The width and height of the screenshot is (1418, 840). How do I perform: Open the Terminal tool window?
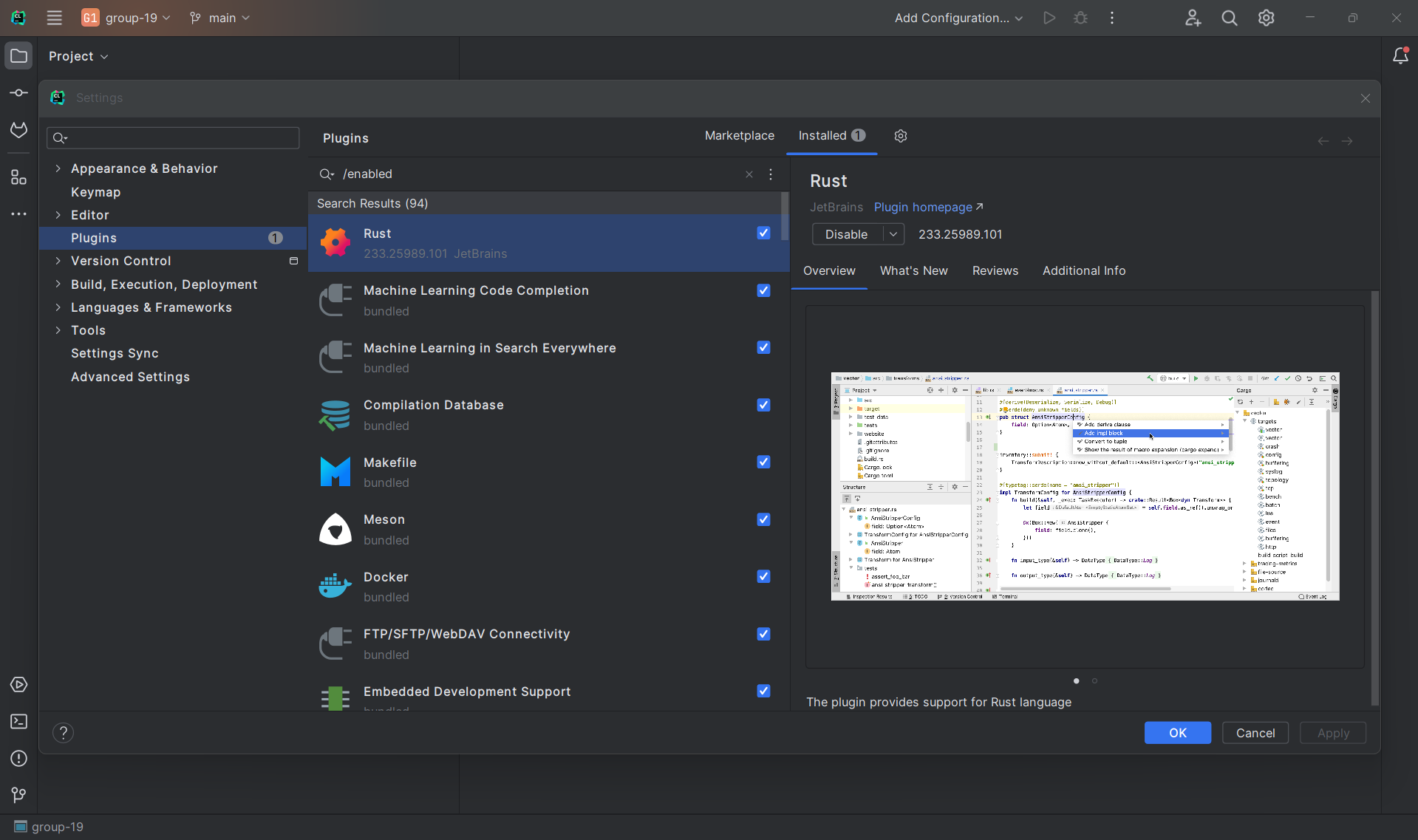coord(19,722)
